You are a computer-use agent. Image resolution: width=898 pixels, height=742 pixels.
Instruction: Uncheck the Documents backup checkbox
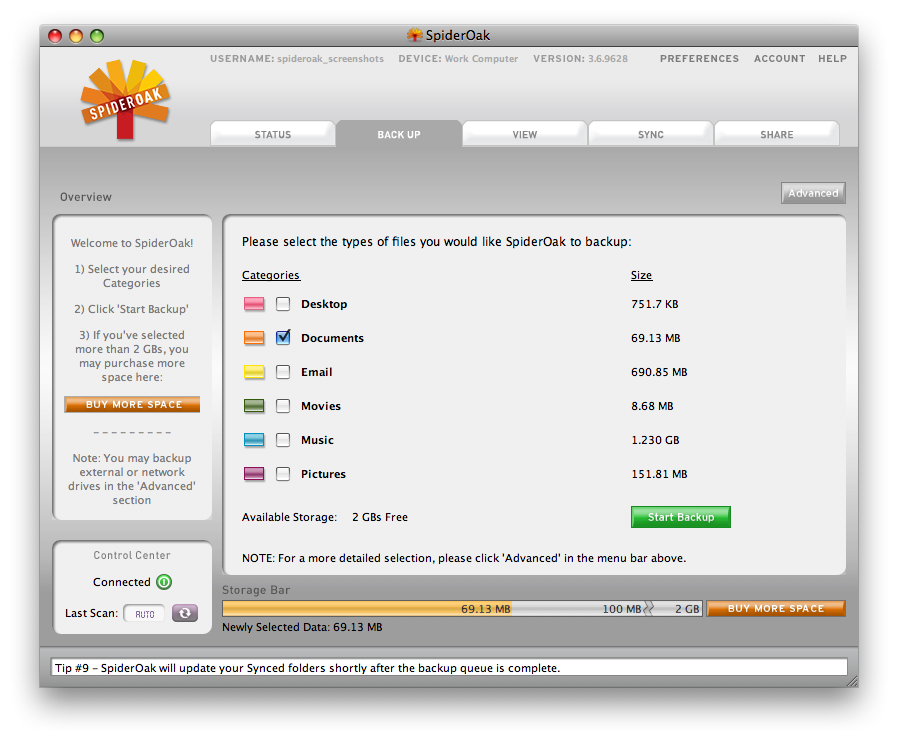[283, 338]
